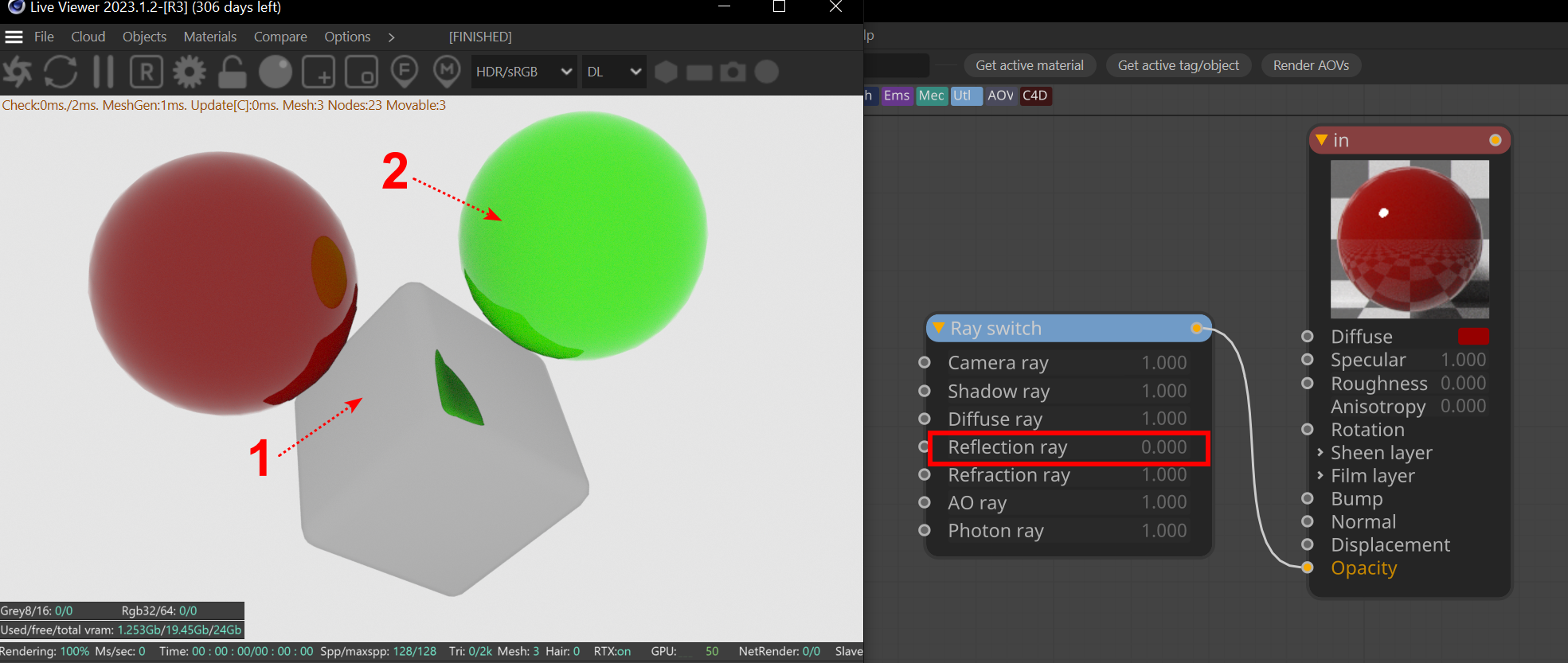Click the Displacement input port
Image resolution: width=1568 pixels, height=663 pixels.
pos(1307,544)
